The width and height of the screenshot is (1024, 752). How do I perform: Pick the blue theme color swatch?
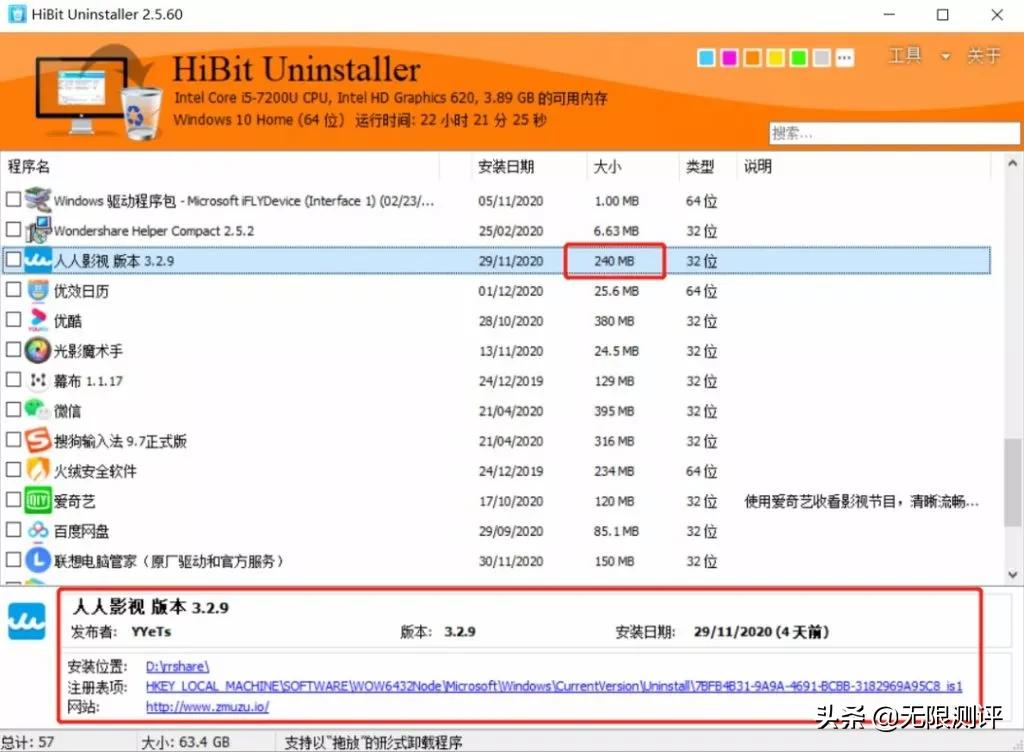click(706, 58)
